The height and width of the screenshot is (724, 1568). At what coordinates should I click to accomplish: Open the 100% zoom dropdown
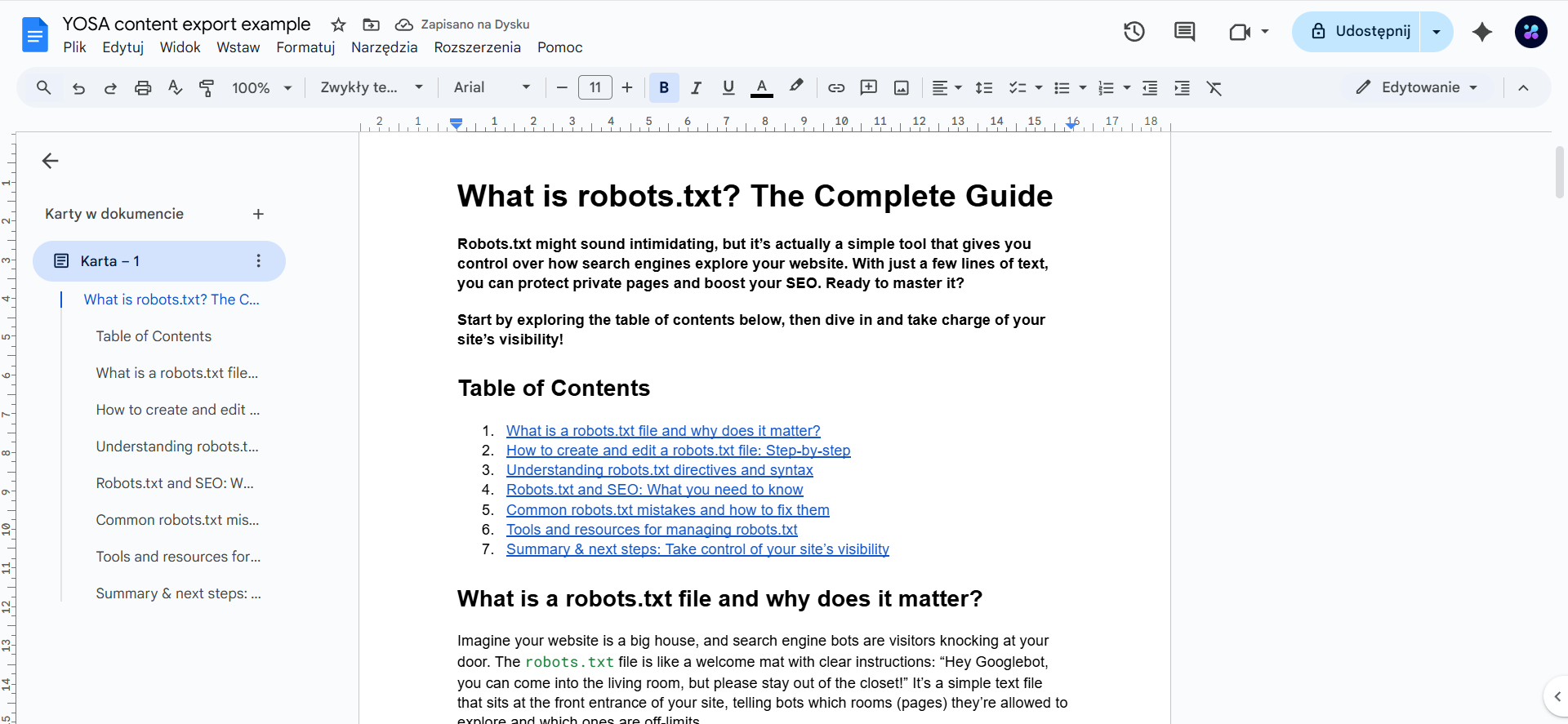coord(261,88)
